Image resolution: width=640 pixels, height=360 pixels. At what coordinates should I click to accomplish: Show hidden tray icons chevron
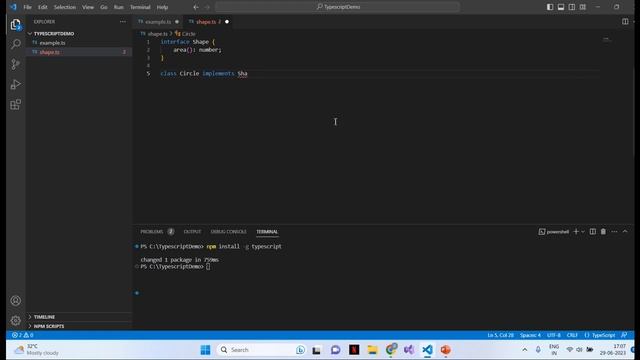(x=524, y=350)
